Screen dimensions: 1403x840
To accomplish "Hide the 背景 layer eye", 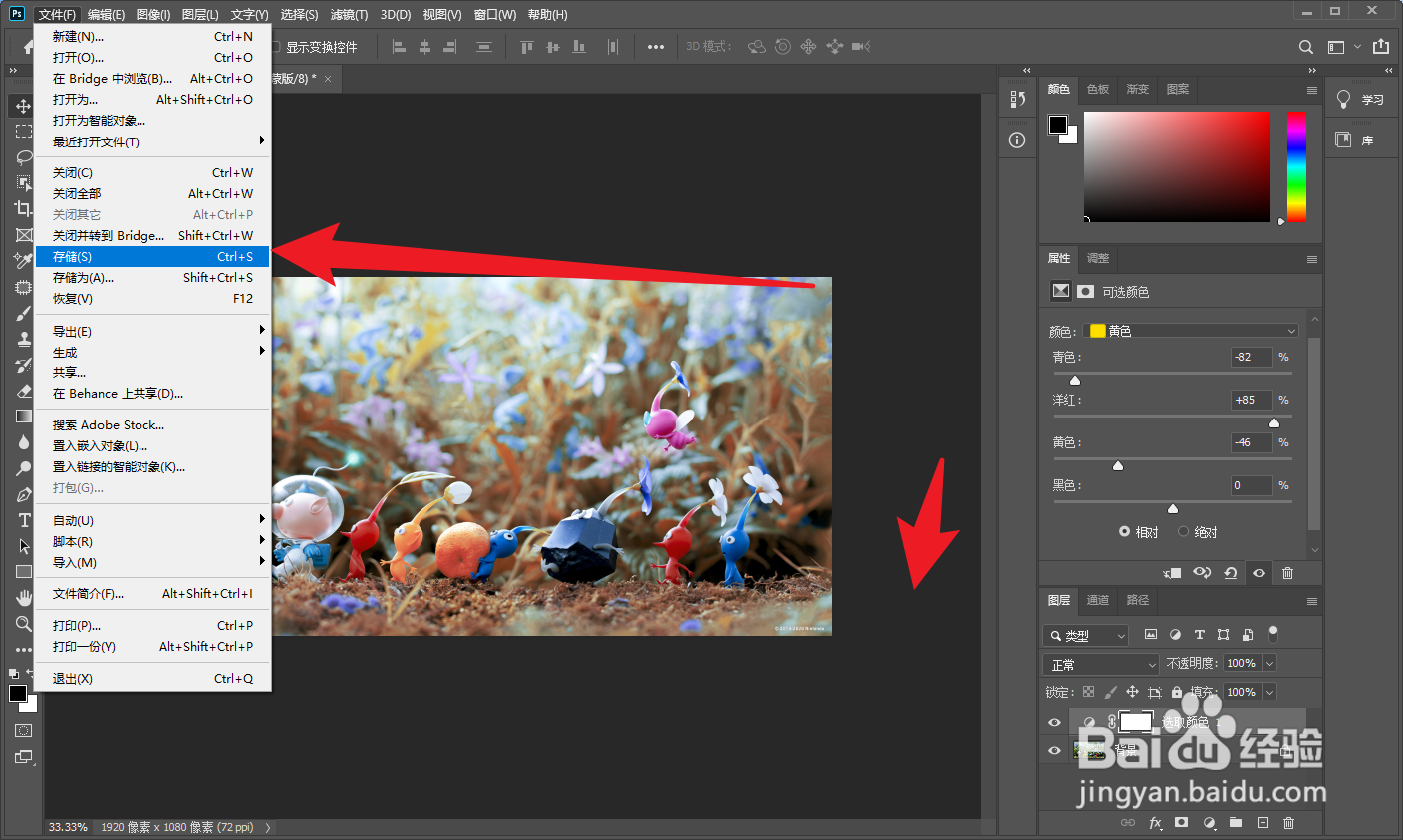I will 1054,751.
